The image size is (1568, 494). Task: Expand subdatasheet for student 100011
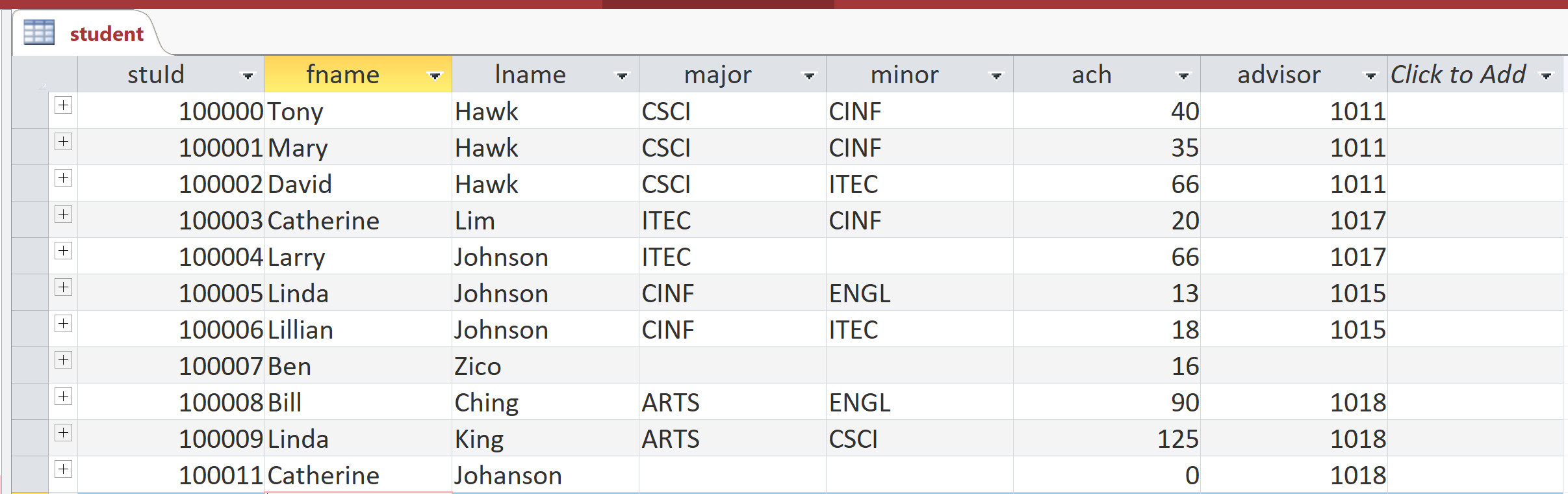(x=63, y=469)
